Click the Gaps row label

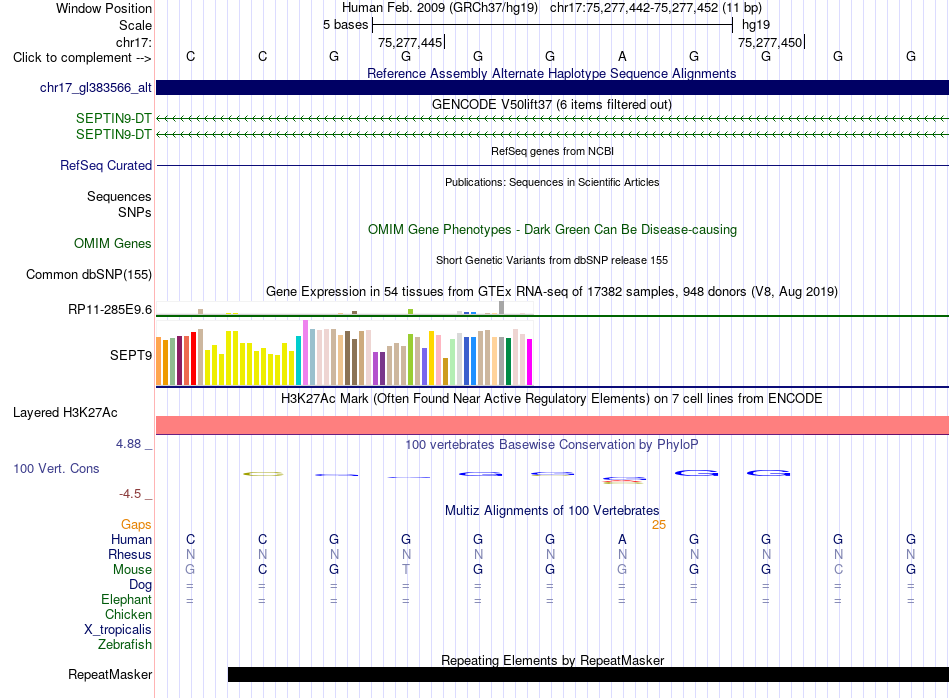coord(136,525)
